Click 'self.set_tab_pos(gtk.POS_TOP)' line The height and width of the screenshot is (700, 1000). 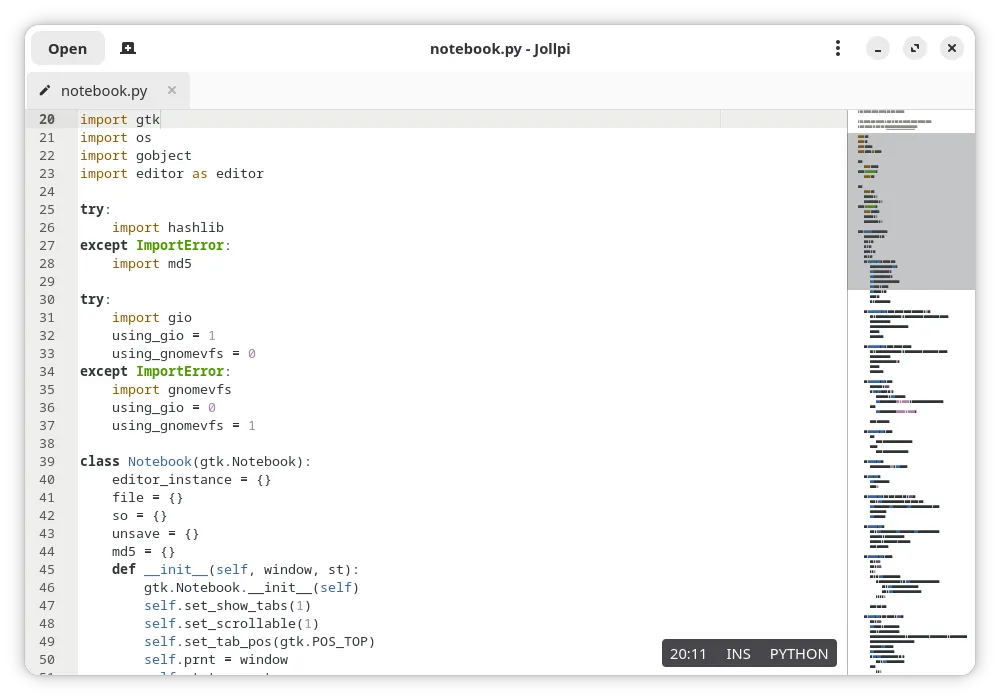pyautogui.click(x=259, y=641)
